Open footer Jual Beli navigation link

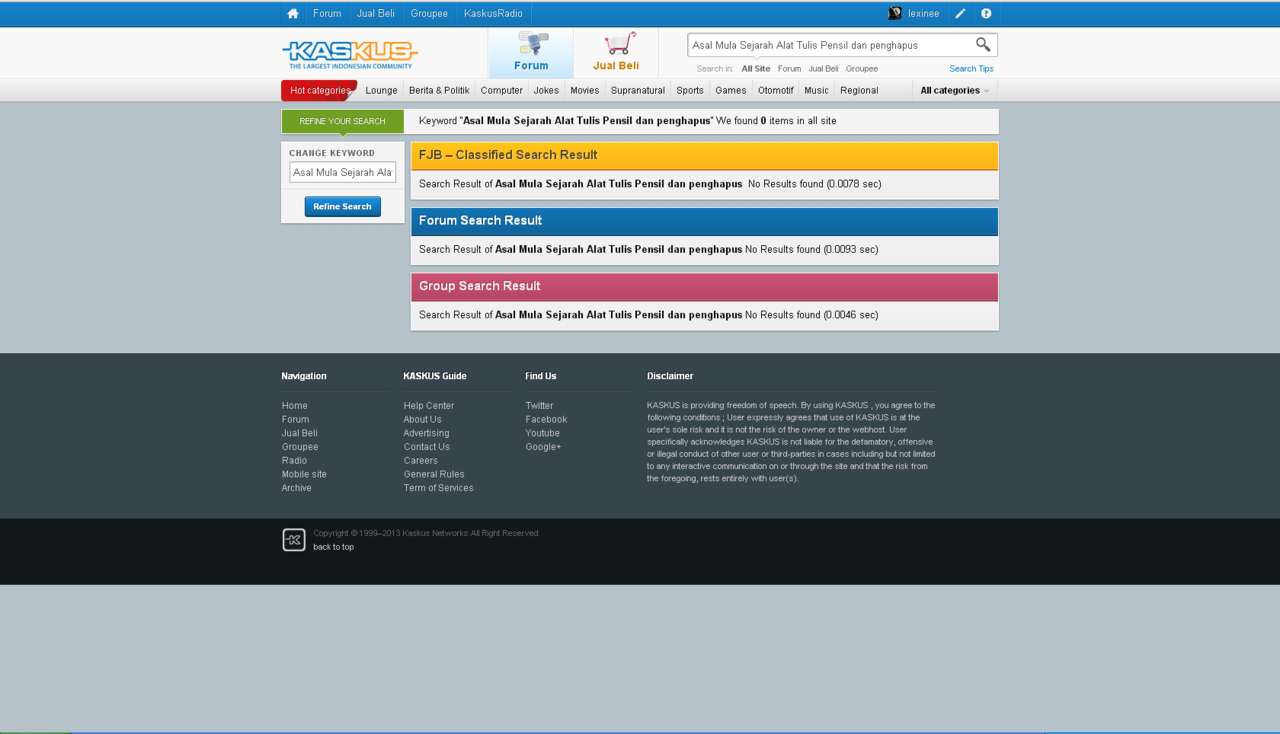point(300,433)
